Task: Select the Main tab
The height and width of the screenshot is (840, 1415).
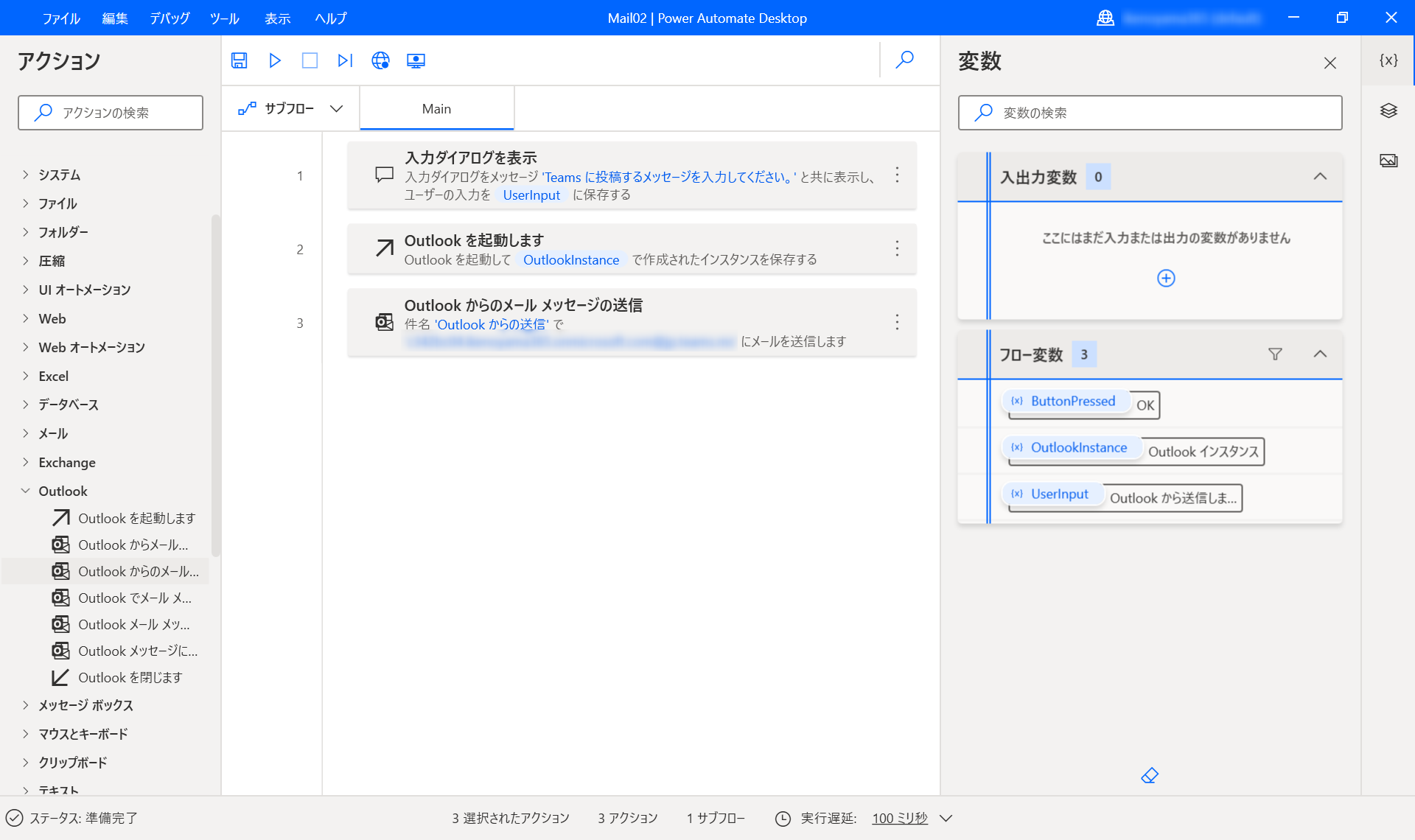Action: pos(436,109)
